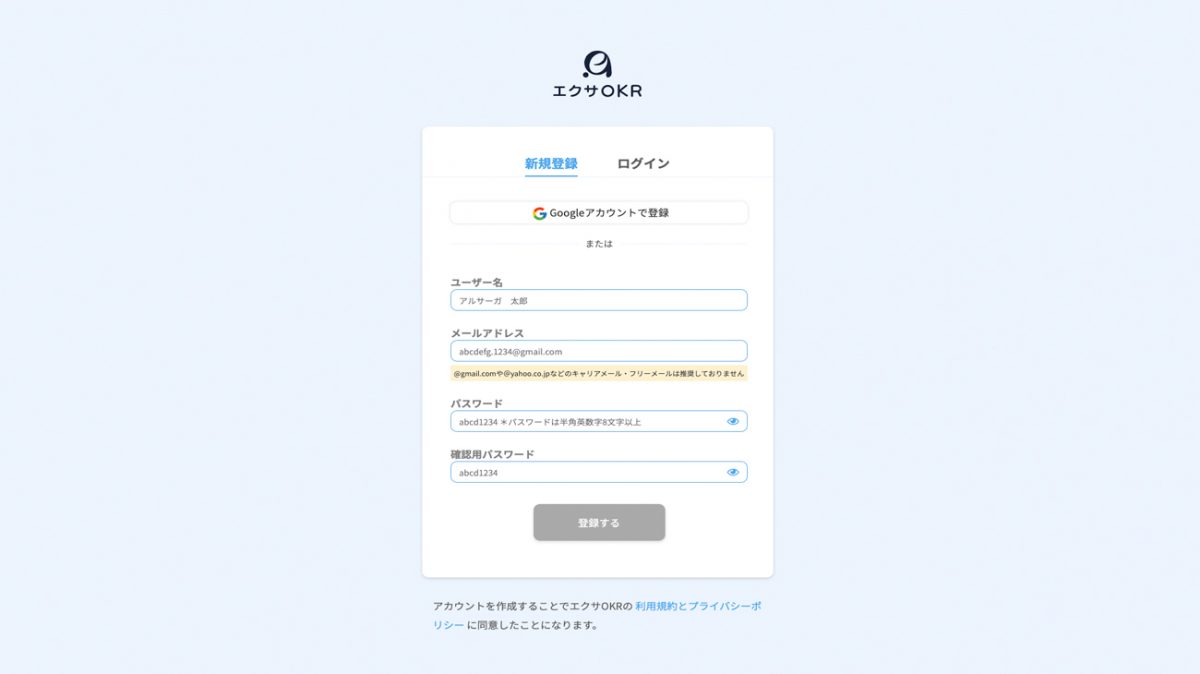Click the free-mail warning notice
Viewport: 1200px width, 674px height.
[x=599, y=373]
